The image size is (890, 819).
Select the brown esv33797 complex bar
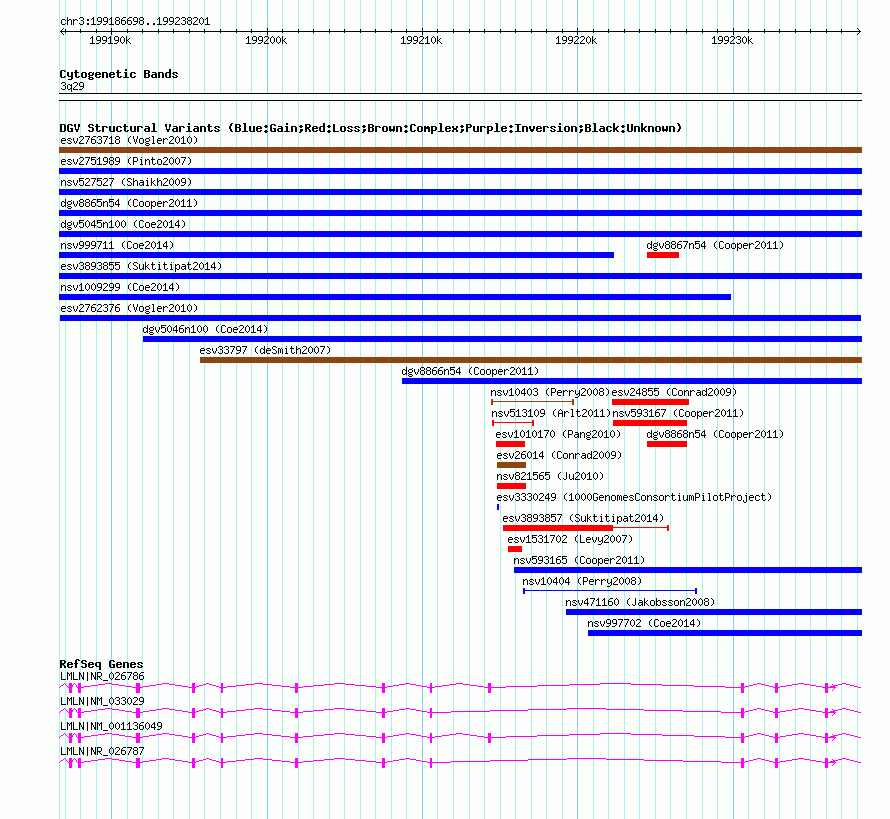pos(531,360)
